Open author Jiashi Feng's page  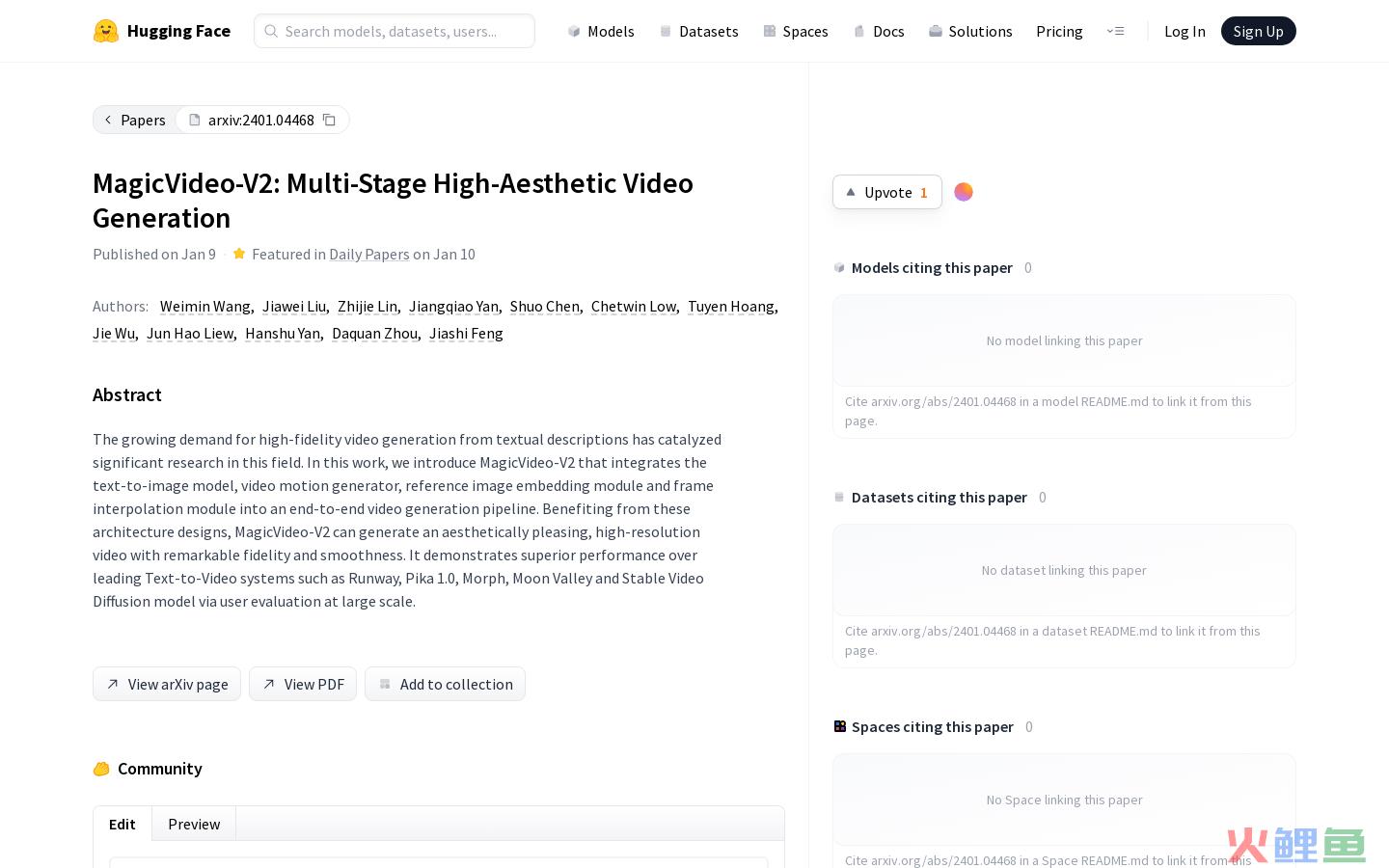(x=466, y=333)
